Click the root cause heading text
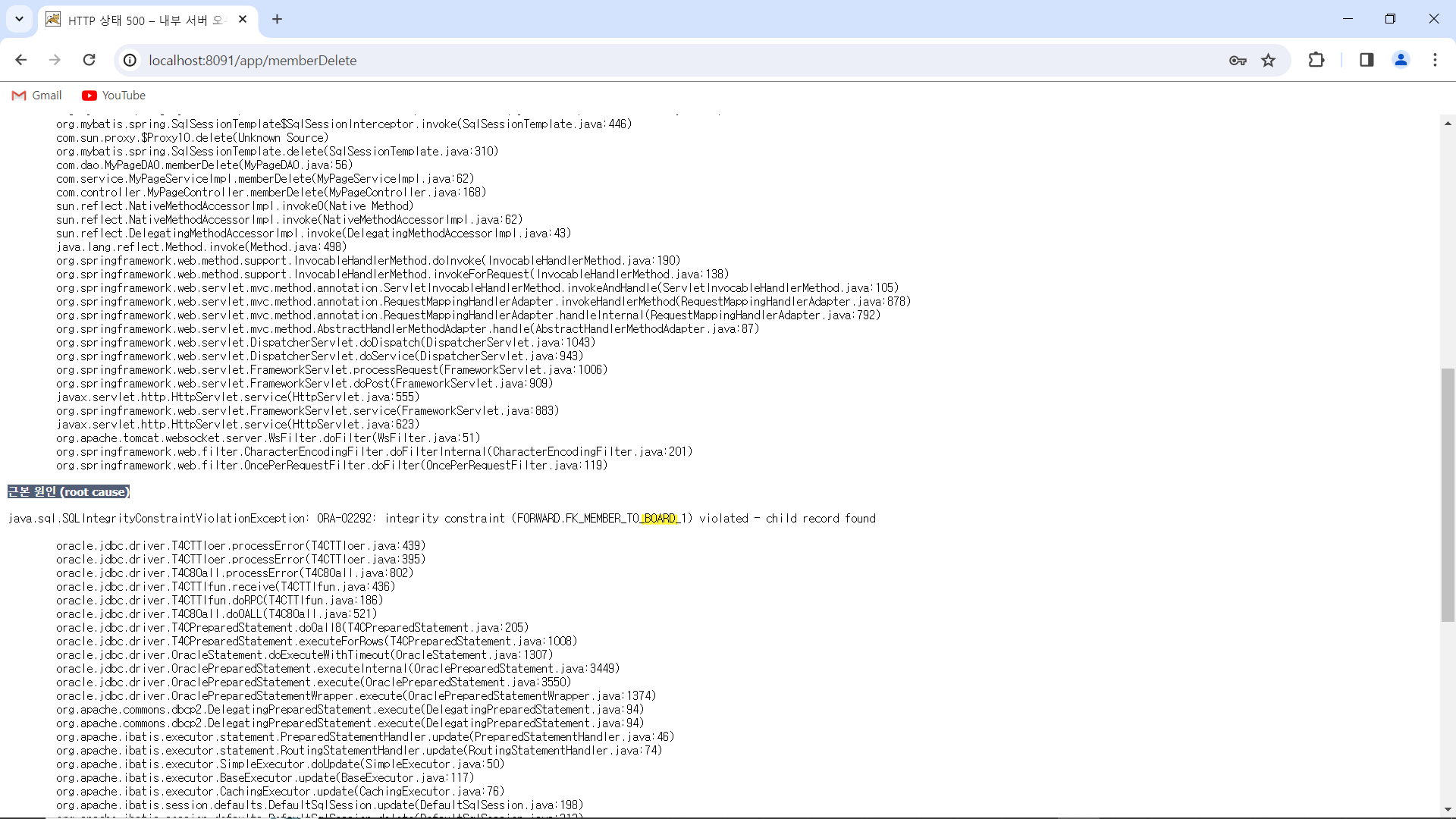The width and height of the screenshot is (1456, 819). tap(69, 492)
